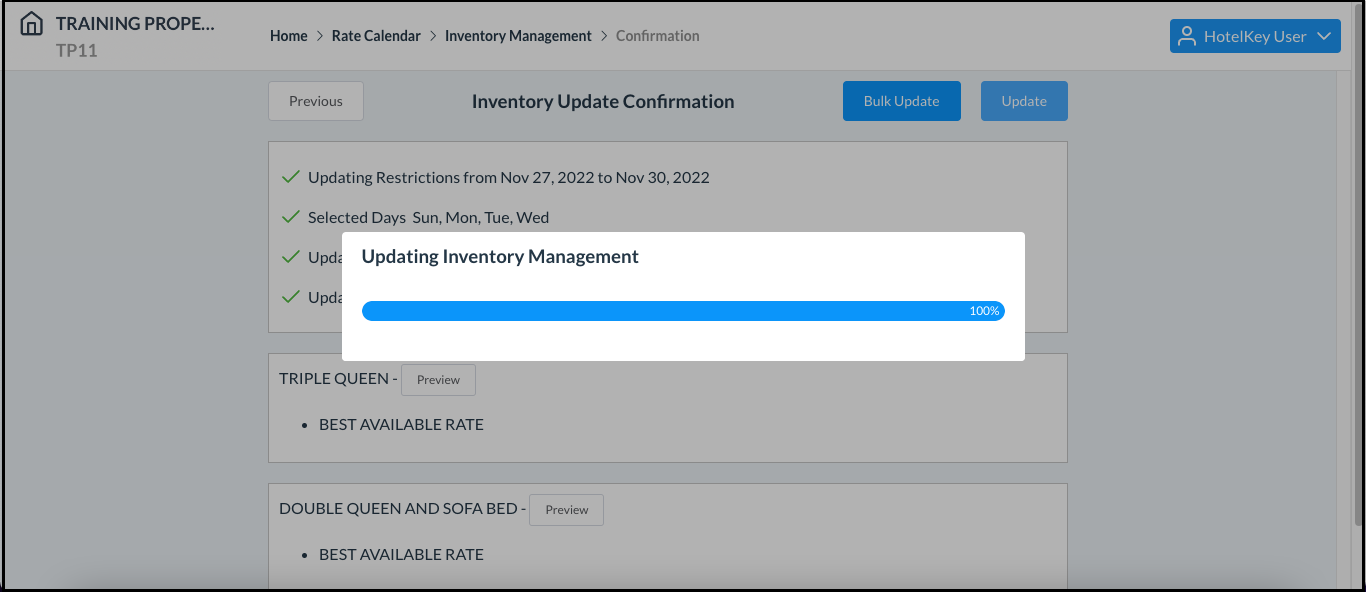Viewport: 1366px width, 592px height.
Task: Click the third green checkmark in confirmation summary
Action: 290,256
